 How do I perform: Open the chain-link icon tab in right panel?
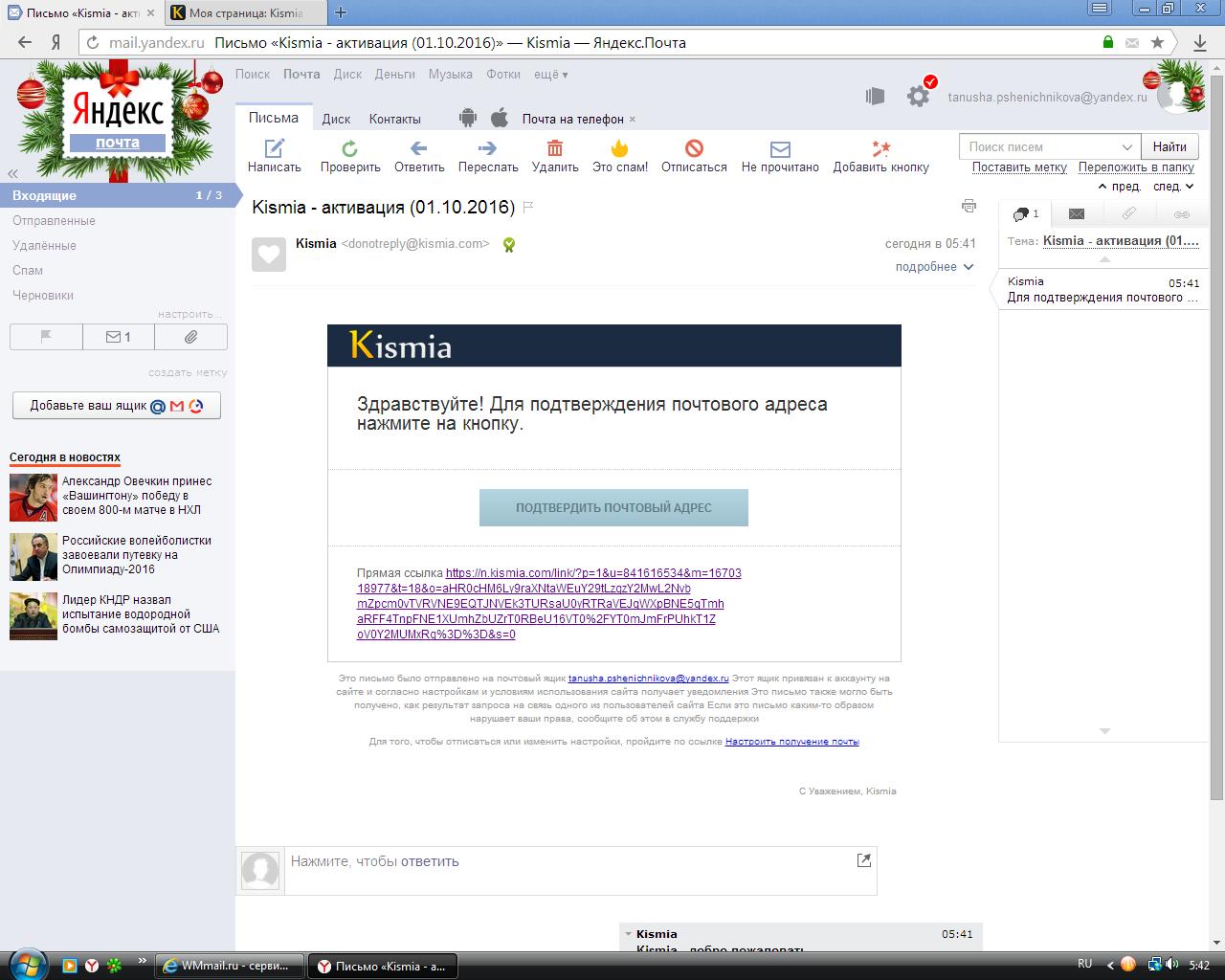coord(1182,213)
